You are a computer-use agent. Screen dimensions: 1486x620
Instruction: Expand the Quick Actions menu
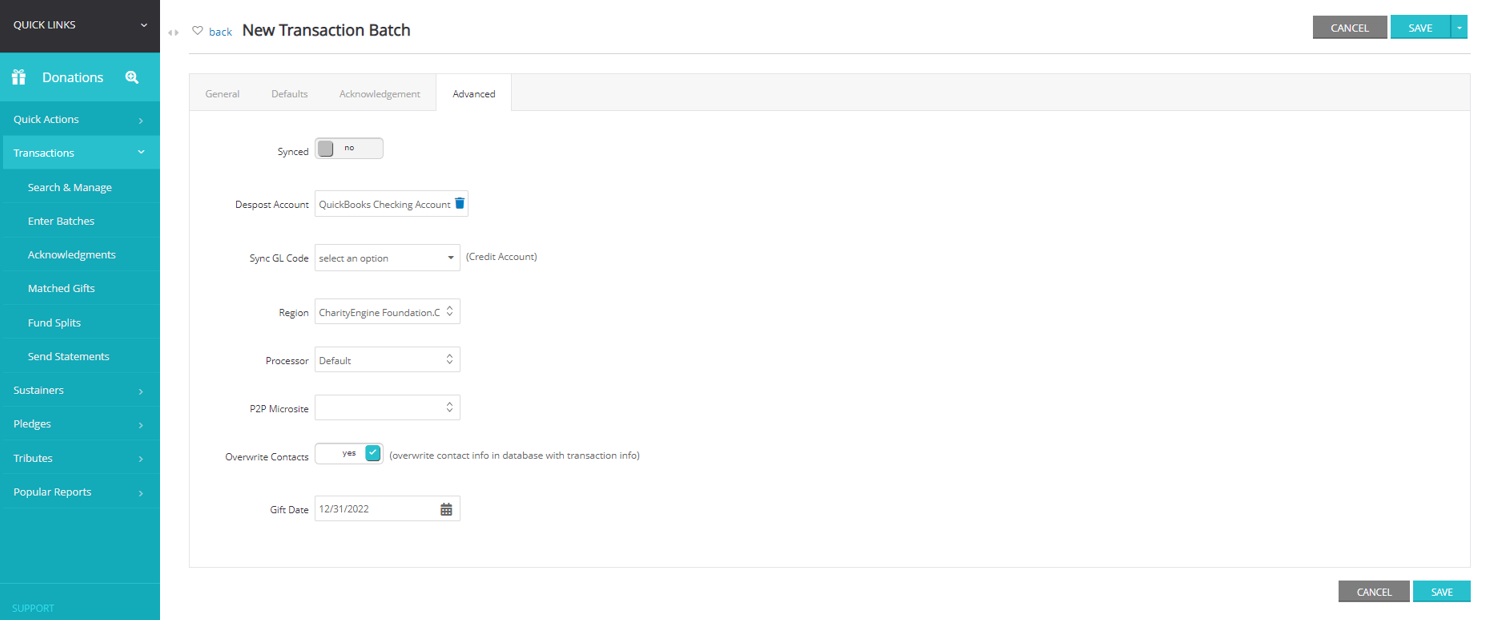(80, 119)
